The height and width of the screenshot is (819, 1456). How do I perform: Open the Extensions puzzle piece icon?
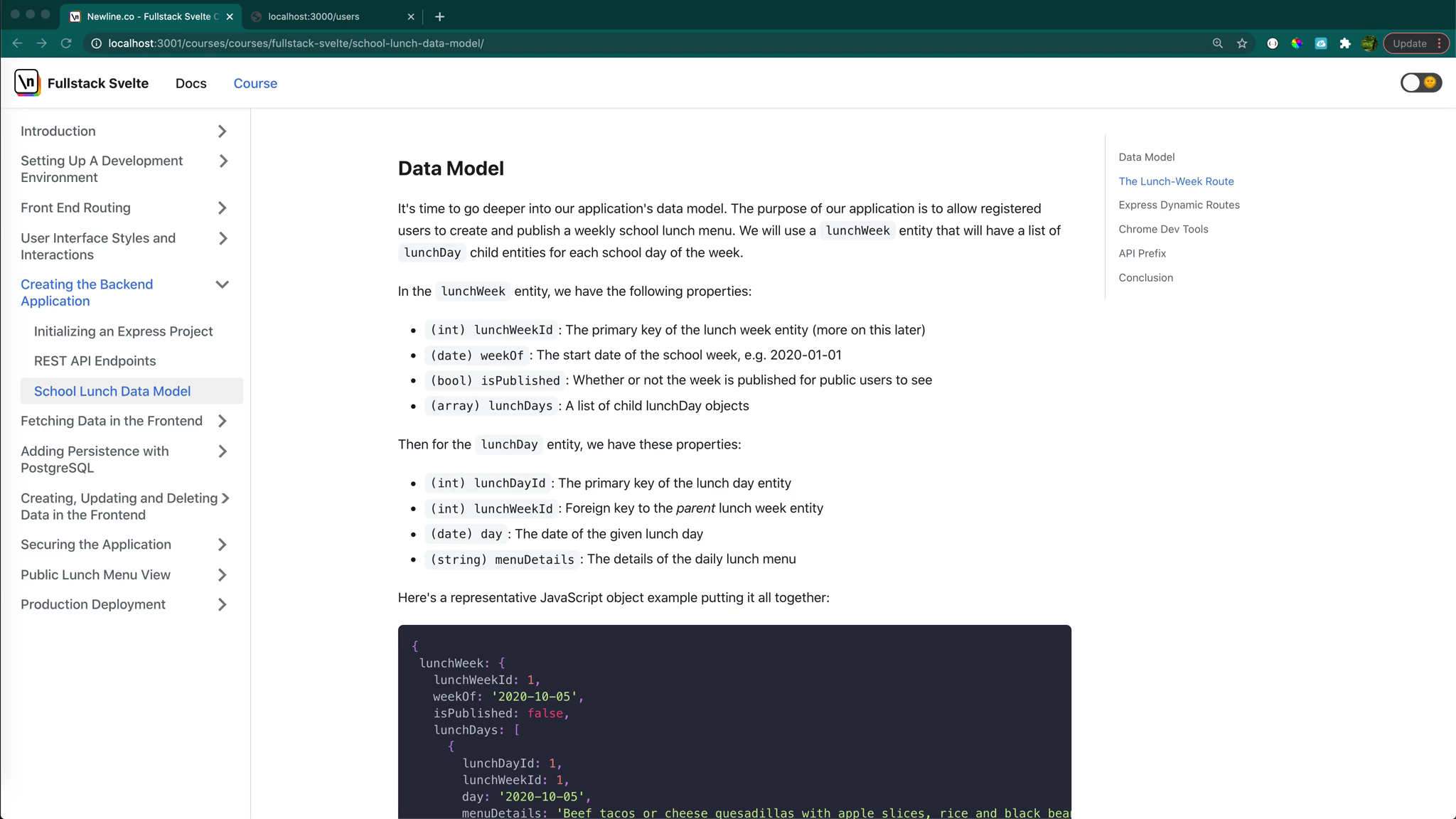[x=1345, y=43]
